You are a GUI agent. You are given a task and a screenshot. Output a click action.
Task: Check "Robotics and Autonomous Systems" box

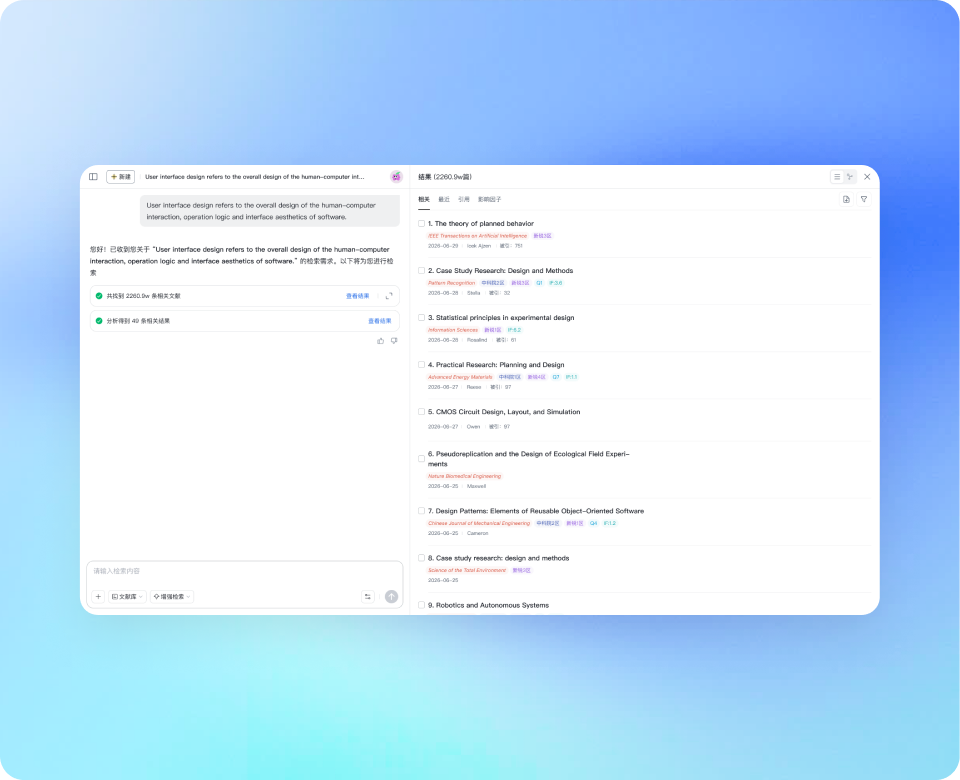421,605
